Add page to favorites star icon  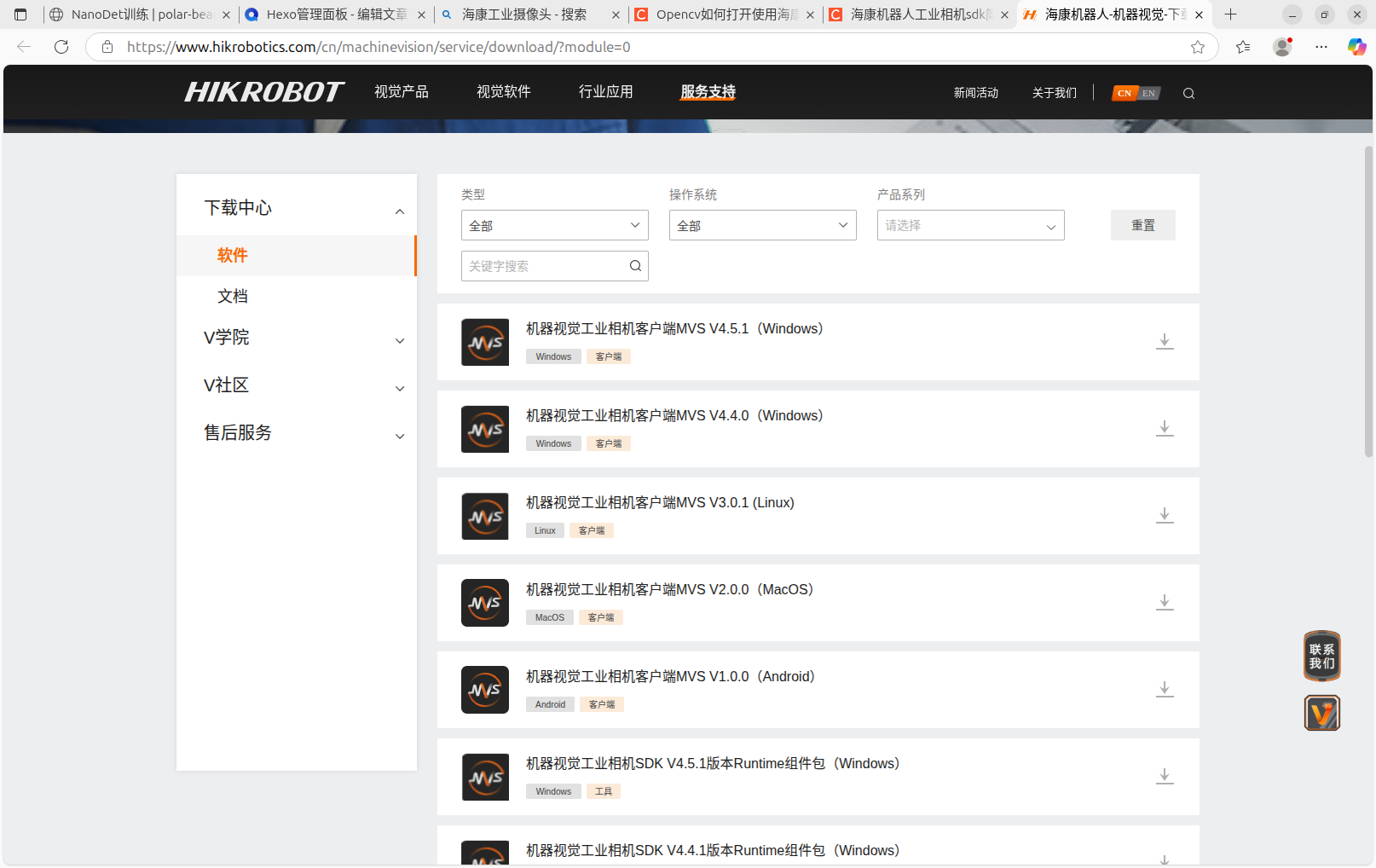(1198, 47)
